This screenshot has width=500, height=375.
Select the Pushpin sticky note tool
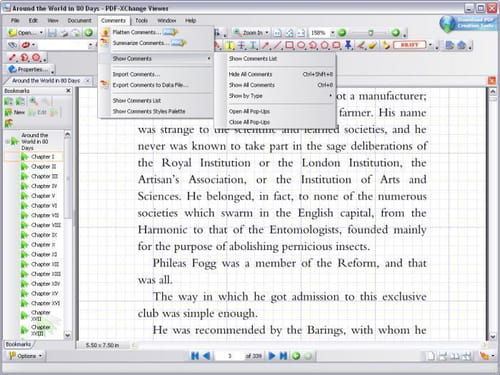(348, 45)
